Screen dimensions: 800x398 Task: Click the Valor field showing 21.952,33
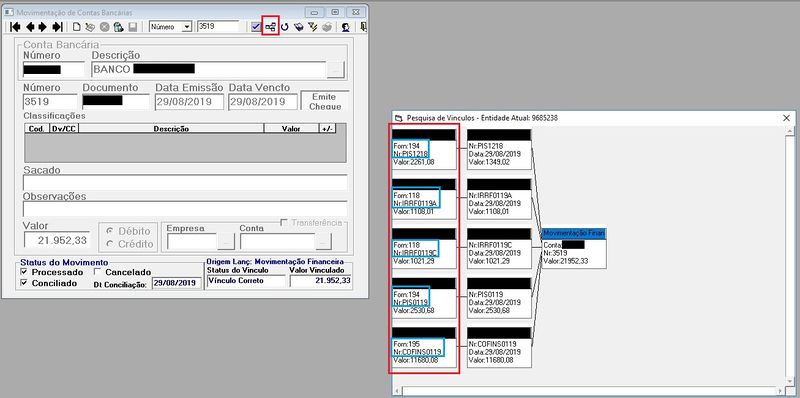57,240
